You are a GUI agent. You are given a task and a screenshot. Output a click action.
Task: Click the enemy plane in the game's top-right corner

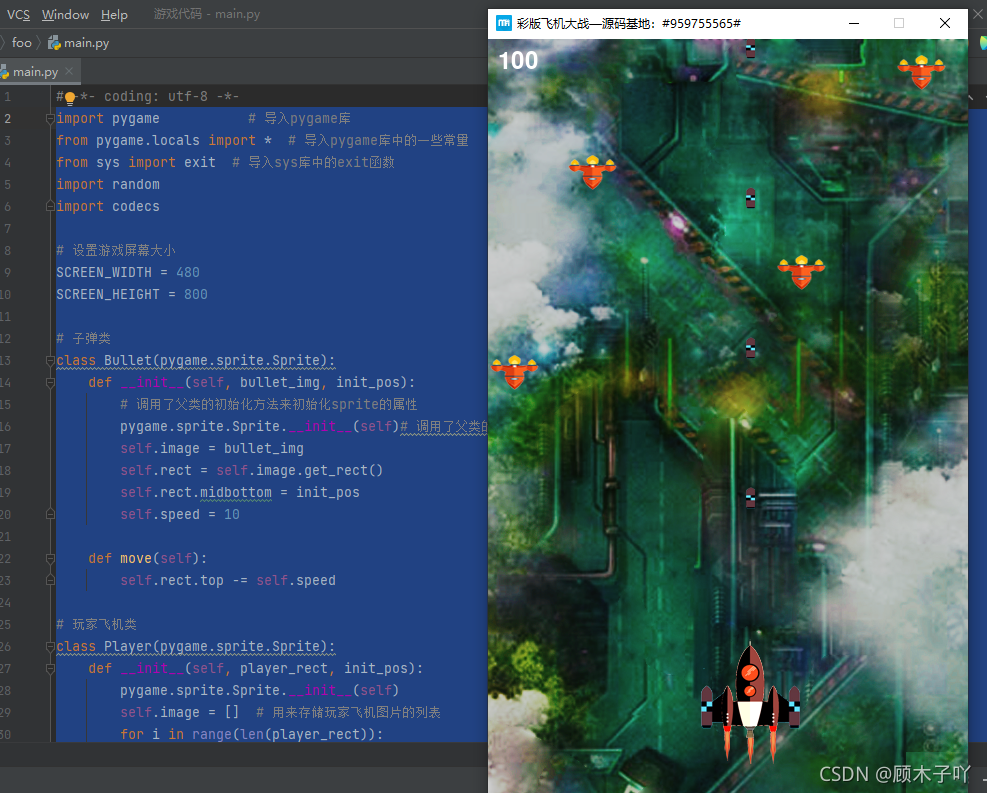[x=920, y=70]
